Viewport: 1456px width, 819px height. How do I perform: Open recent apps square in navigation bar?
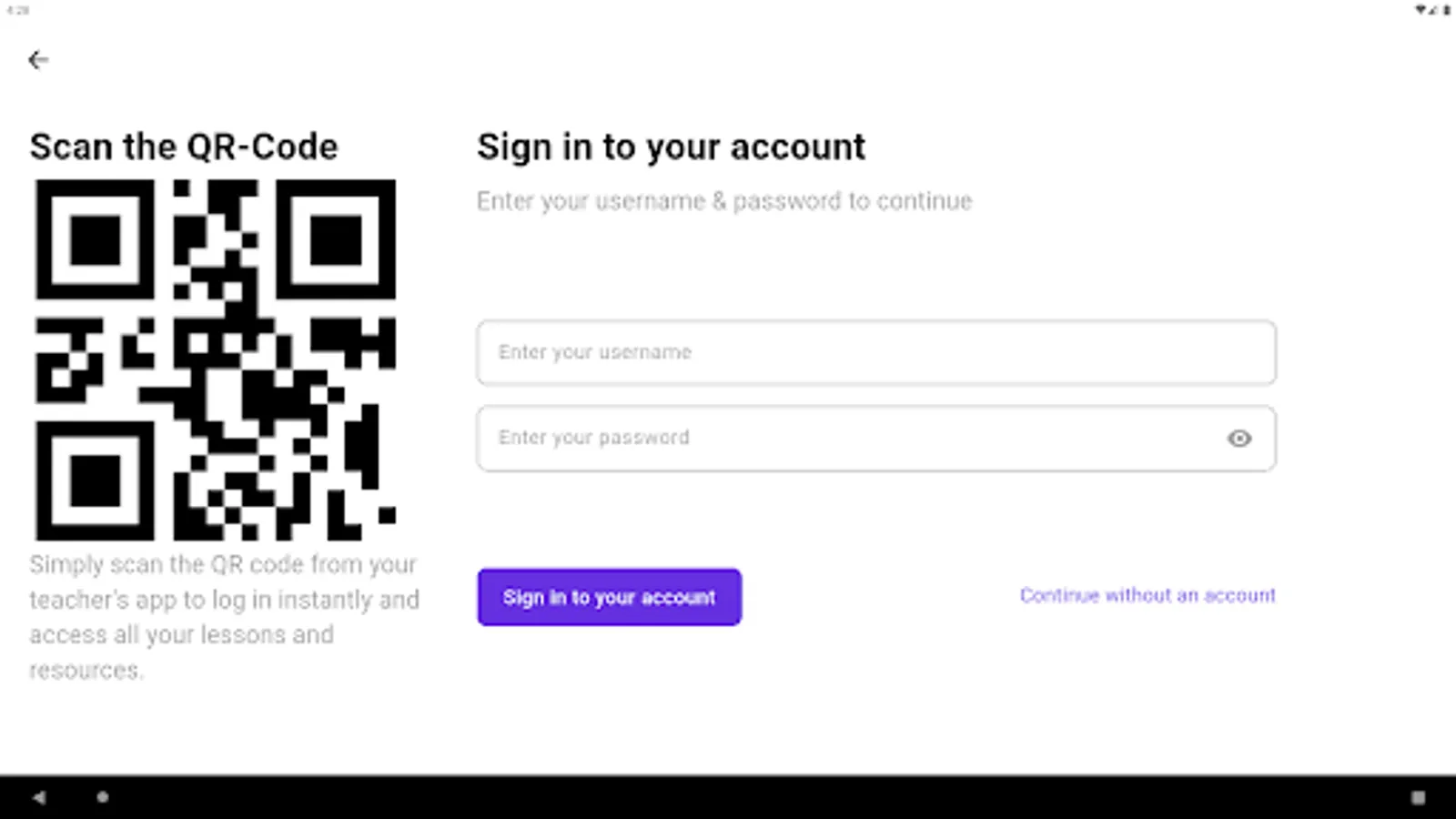1418,797
